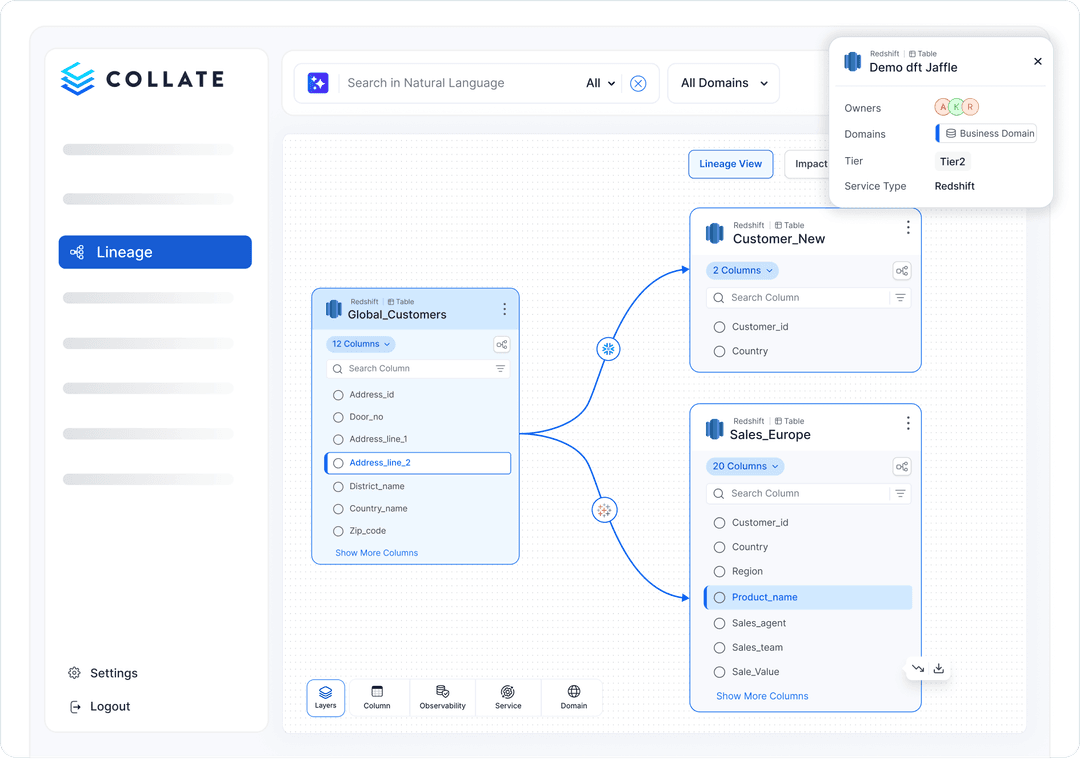This screenshot has height=768, width=1080.
Task: Click the download lineage export icon
Action: [938, 668]
